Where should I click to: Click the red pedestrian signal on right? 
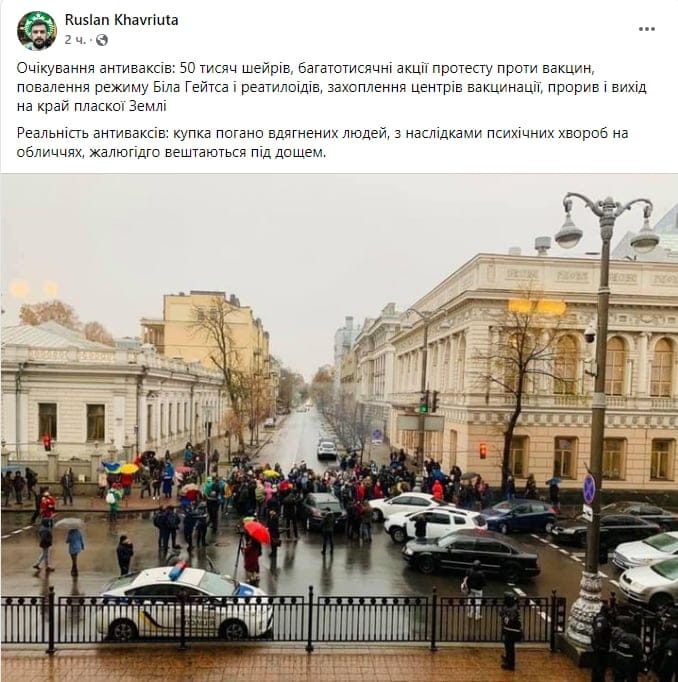click(483, 451)
